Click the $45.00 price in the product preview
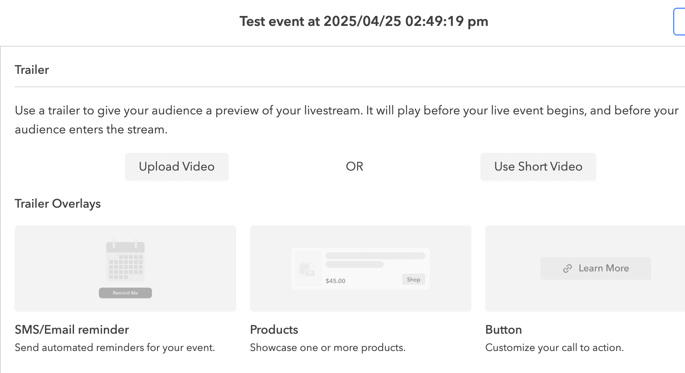This screenshot has width=685, height=373. tap(335, 281)
